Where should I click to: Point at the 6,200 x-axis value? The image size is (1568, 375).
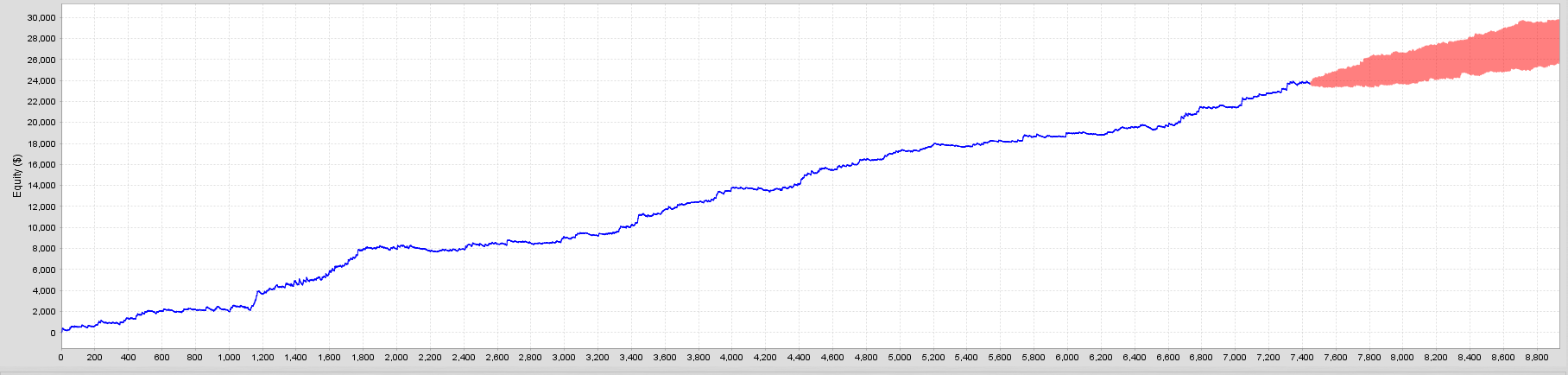[x=1101, y=357]
